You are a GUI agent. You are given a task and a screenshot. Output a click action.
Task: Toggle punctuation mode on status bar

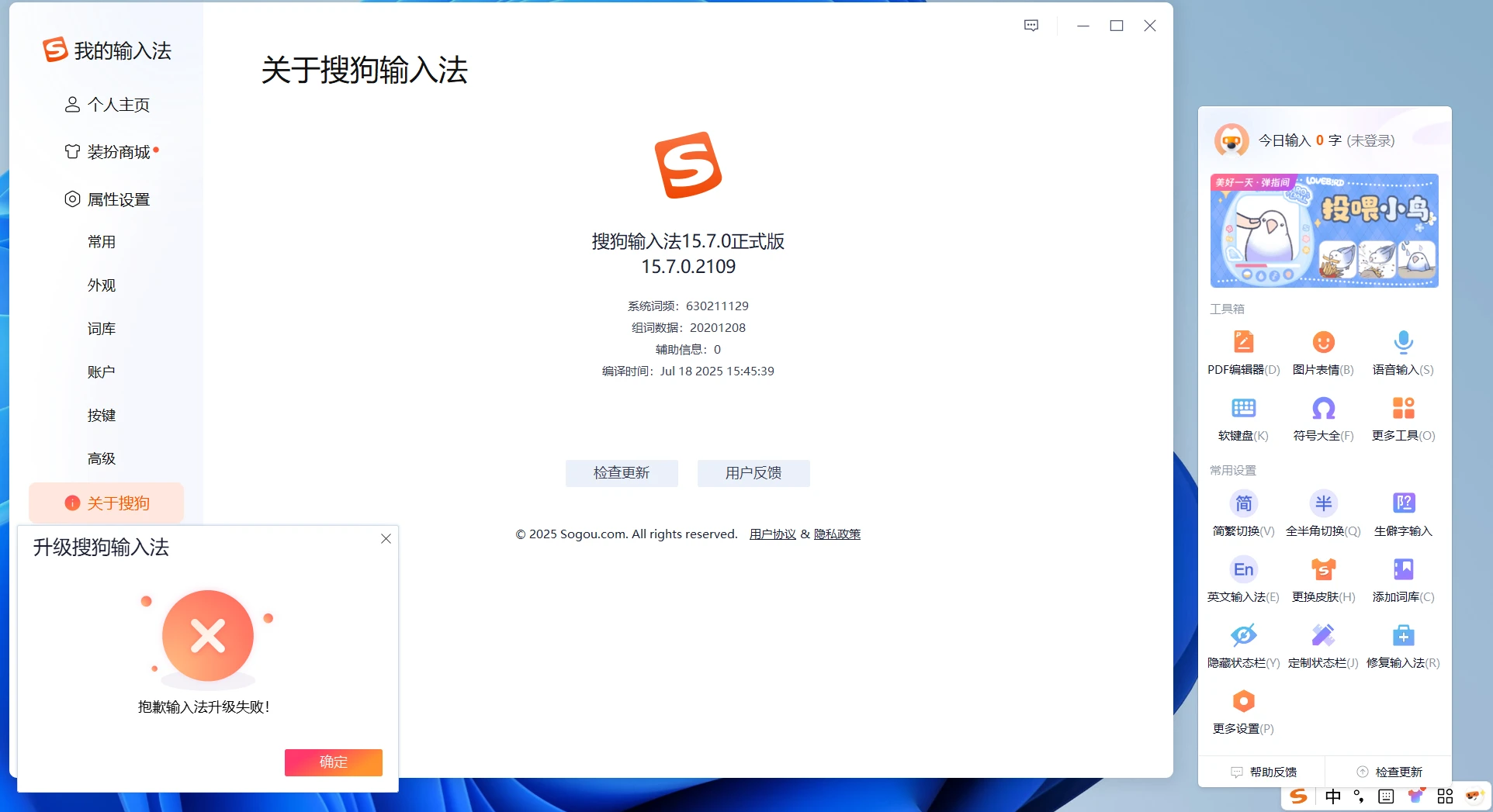(1359, 796)
